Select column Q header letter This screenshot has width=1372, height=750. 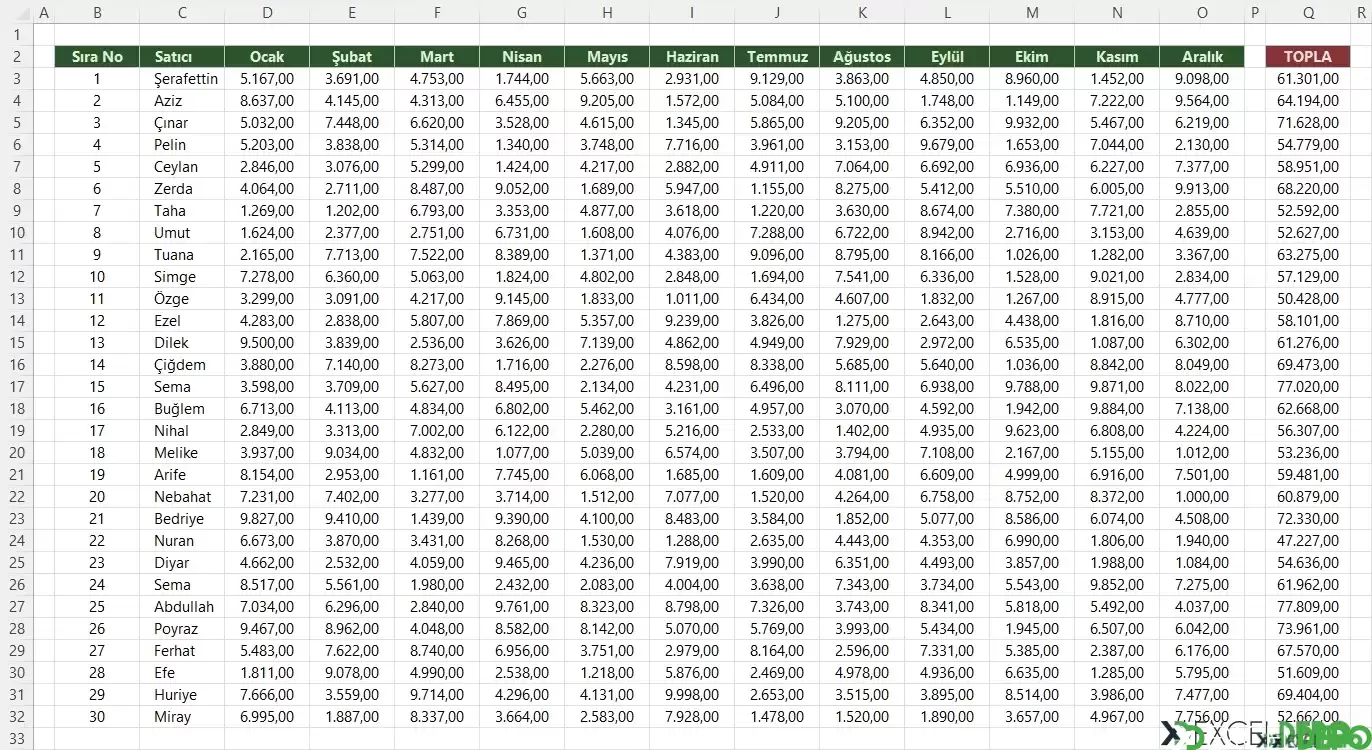[1308, 13]
